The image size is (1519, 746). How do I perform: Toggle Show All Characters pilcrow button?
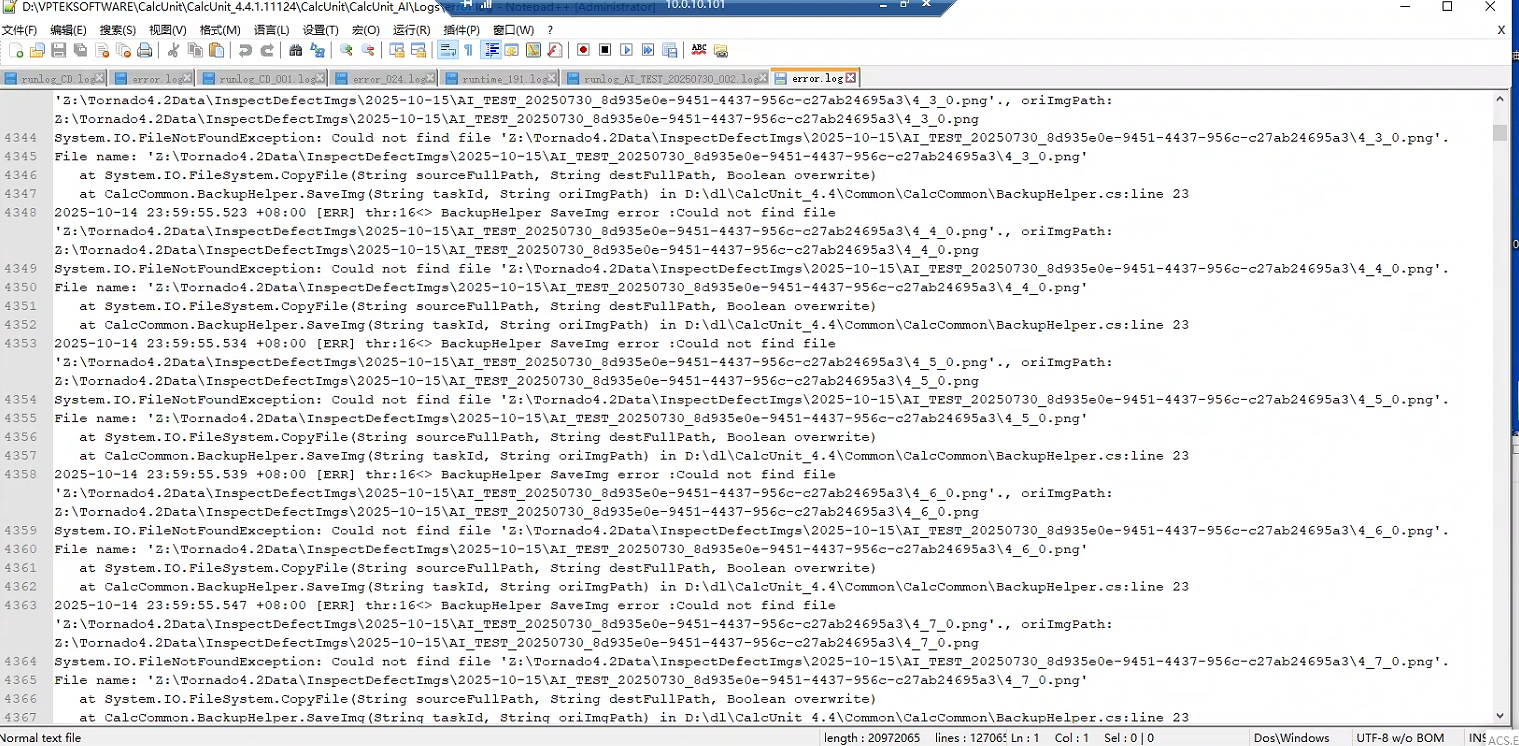coord(468,50)
